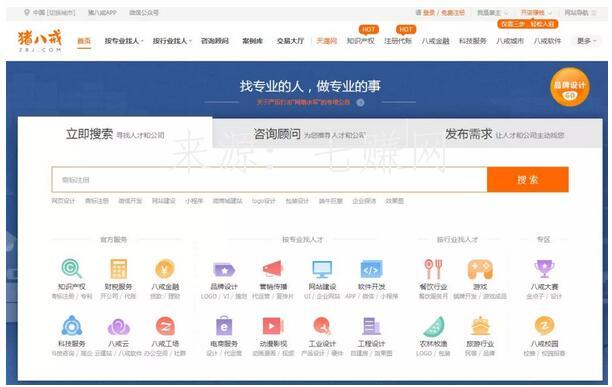Open the 品牌设计 tag icon
The image size is (612, 387).
tap(224, 270)
